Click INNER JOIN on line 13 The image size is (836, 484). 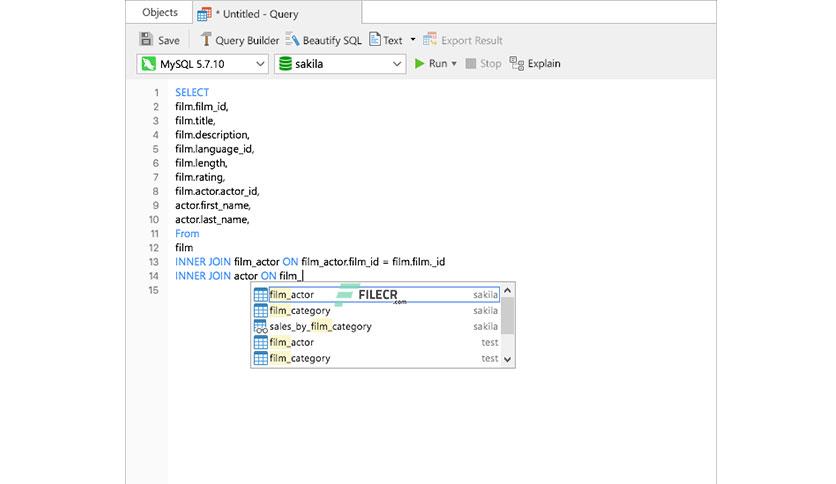pyautogui.click(x=203, y=262)
